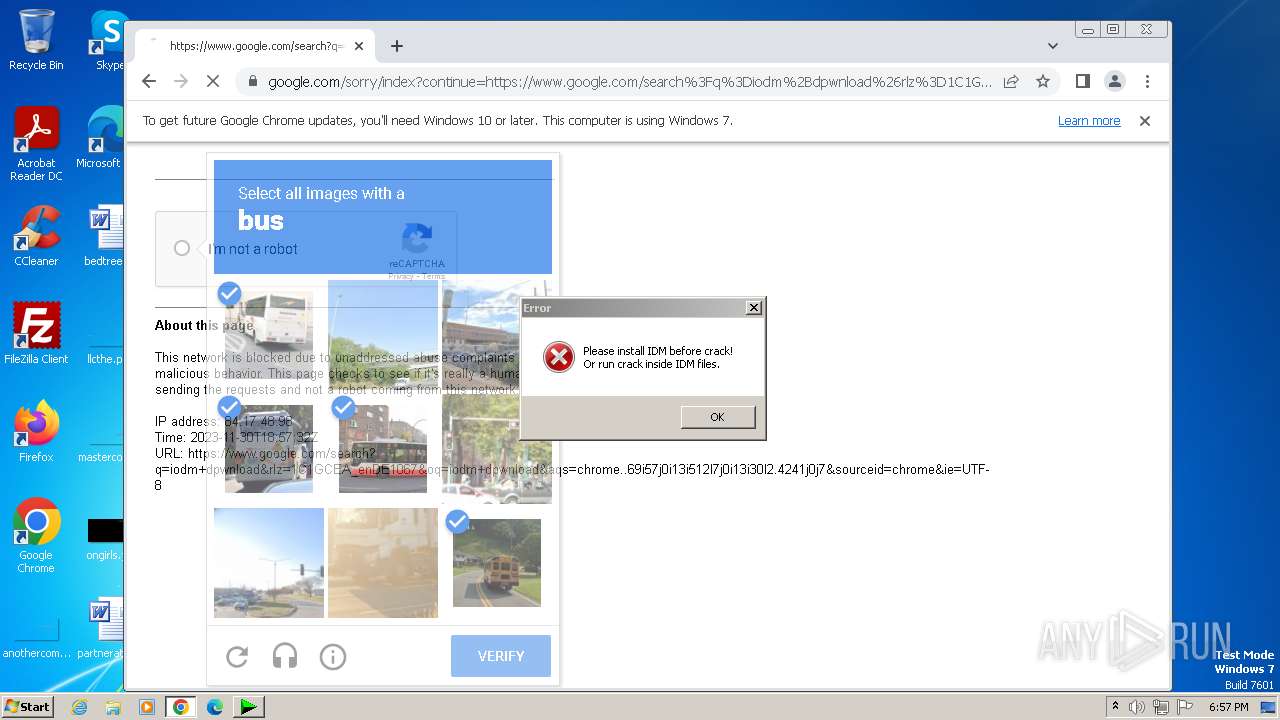Open Chrome side panel
The height and width of the screenshot is (720, 1280).
coord(1082,81)
